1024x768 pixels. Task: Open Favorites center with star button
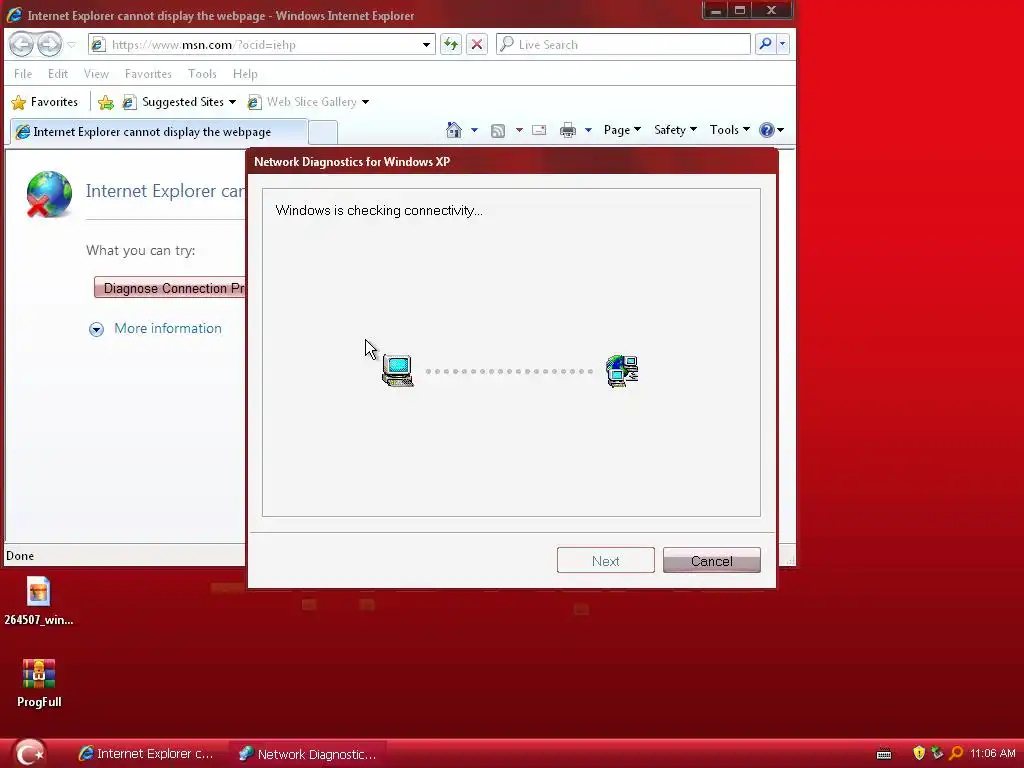[x=44, y=102]
